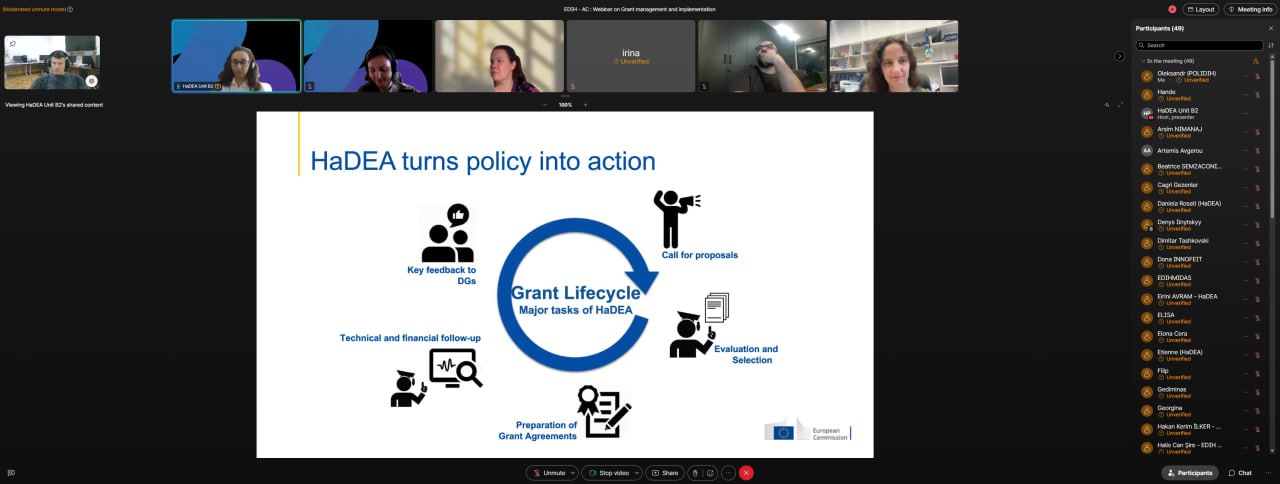Raise hand using the hand icon
The height and width of the screenshot is (484, 1280).
tap(695, 473)
